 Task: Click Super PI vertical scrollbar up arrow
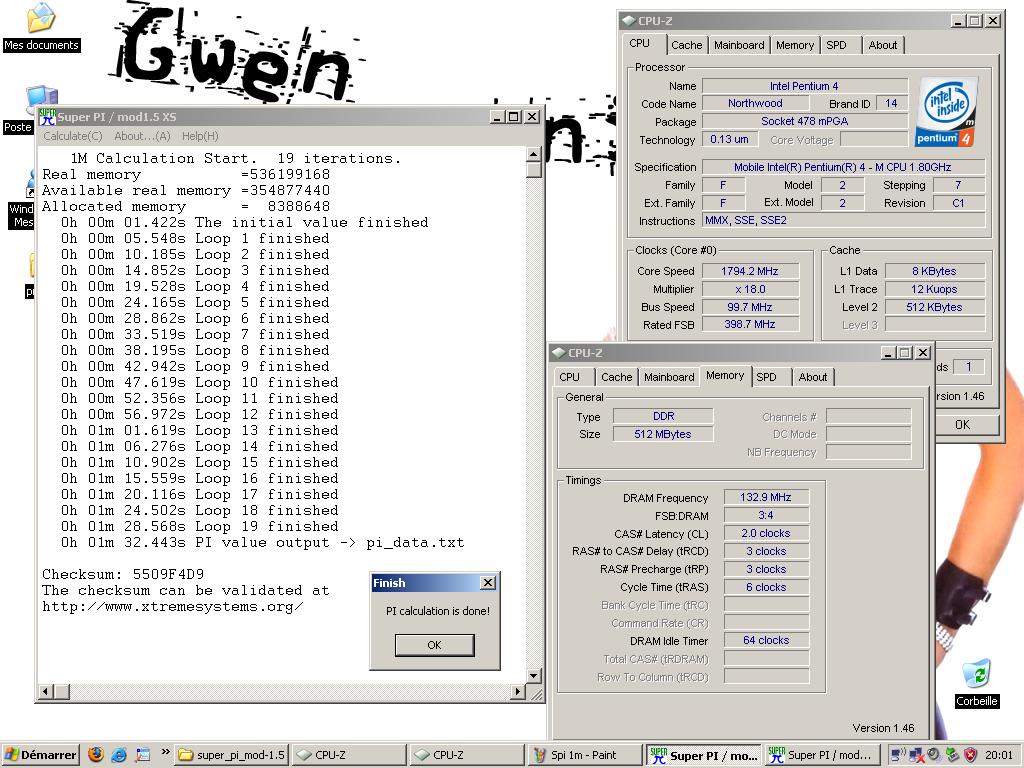pos(534,154)
